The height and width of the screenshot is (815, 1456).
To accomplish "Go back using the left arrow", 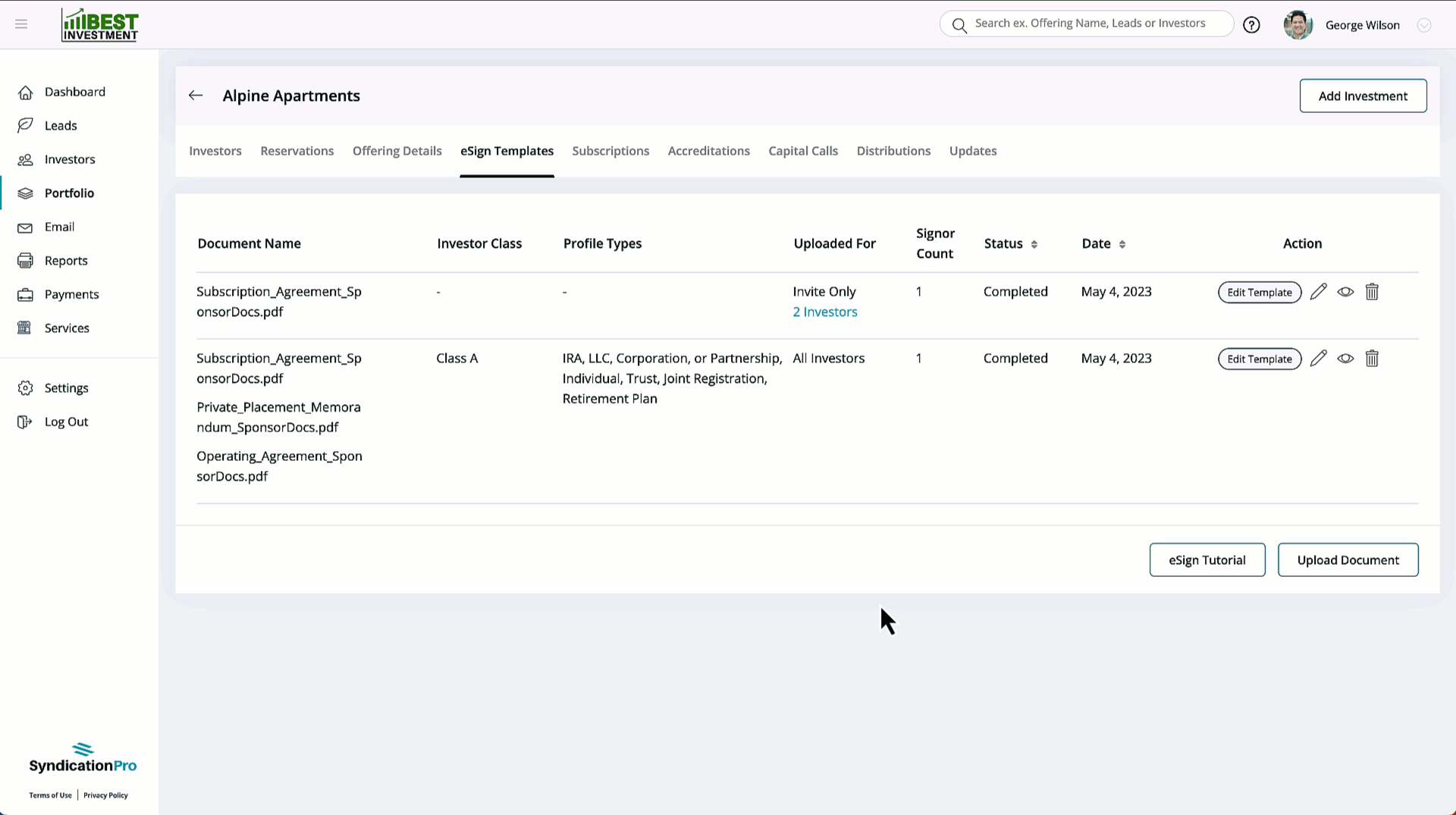I will [196, 96].
